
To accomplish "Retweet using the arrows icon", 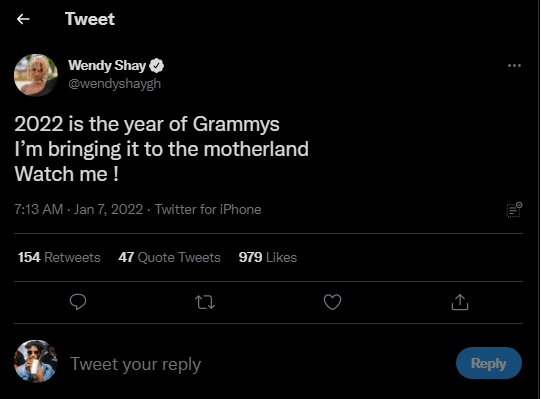I will click(205, 302).
